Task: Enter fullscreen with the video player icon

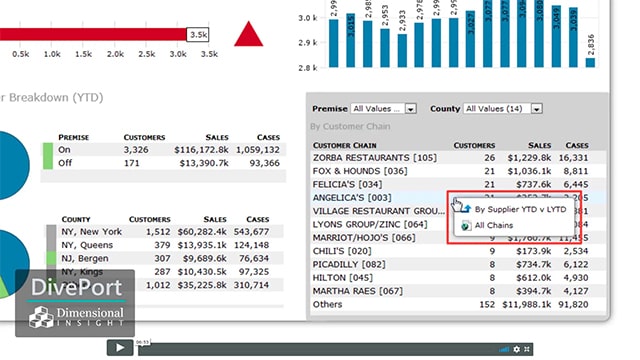Action: (x=527, y=349)
